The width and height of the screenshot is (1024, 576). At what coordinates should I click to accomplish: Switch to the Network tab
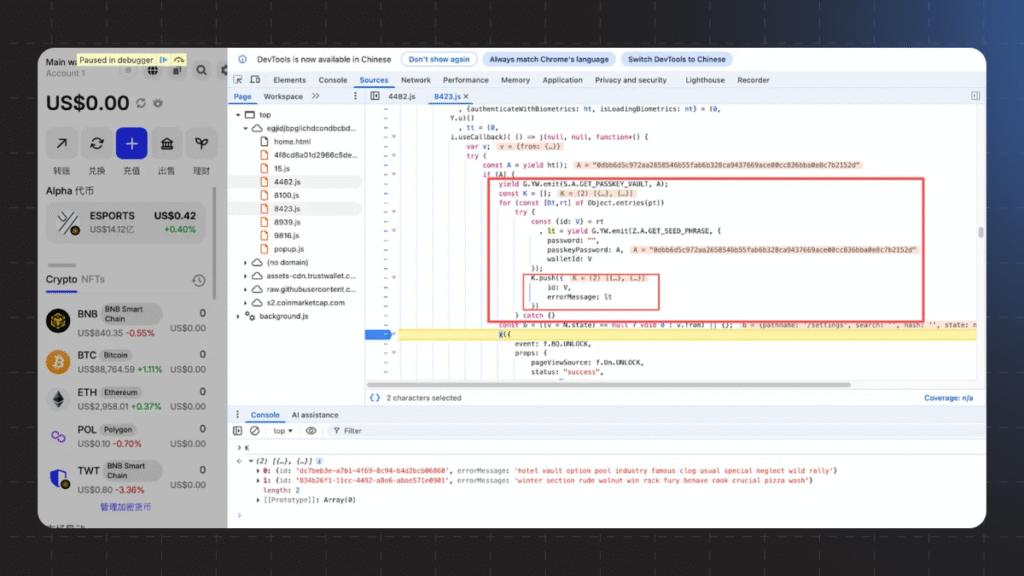(x=416, y=80)
